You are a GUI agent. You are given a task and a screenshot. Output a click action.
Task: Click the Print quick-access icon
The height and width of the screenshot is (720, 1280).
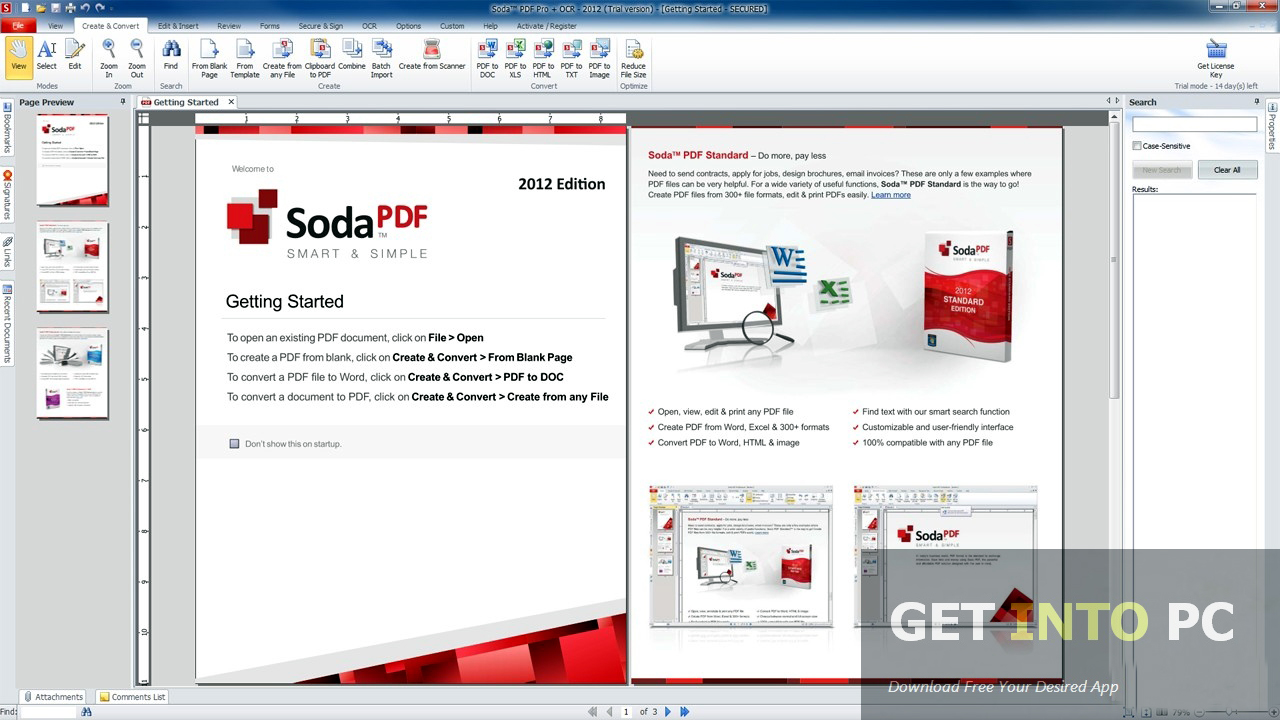pyautogui.click(x=70, y=8)
